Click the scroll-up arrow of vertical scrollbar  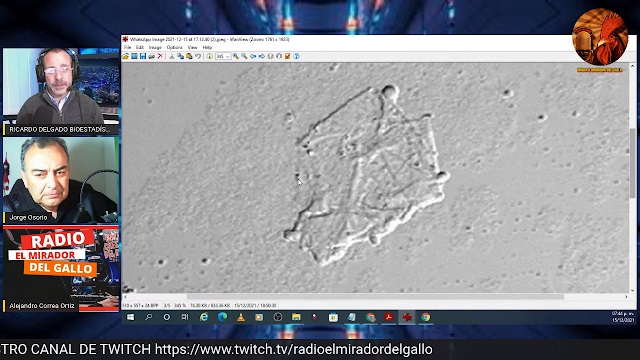pyautogui.click(x=632, y=66)
